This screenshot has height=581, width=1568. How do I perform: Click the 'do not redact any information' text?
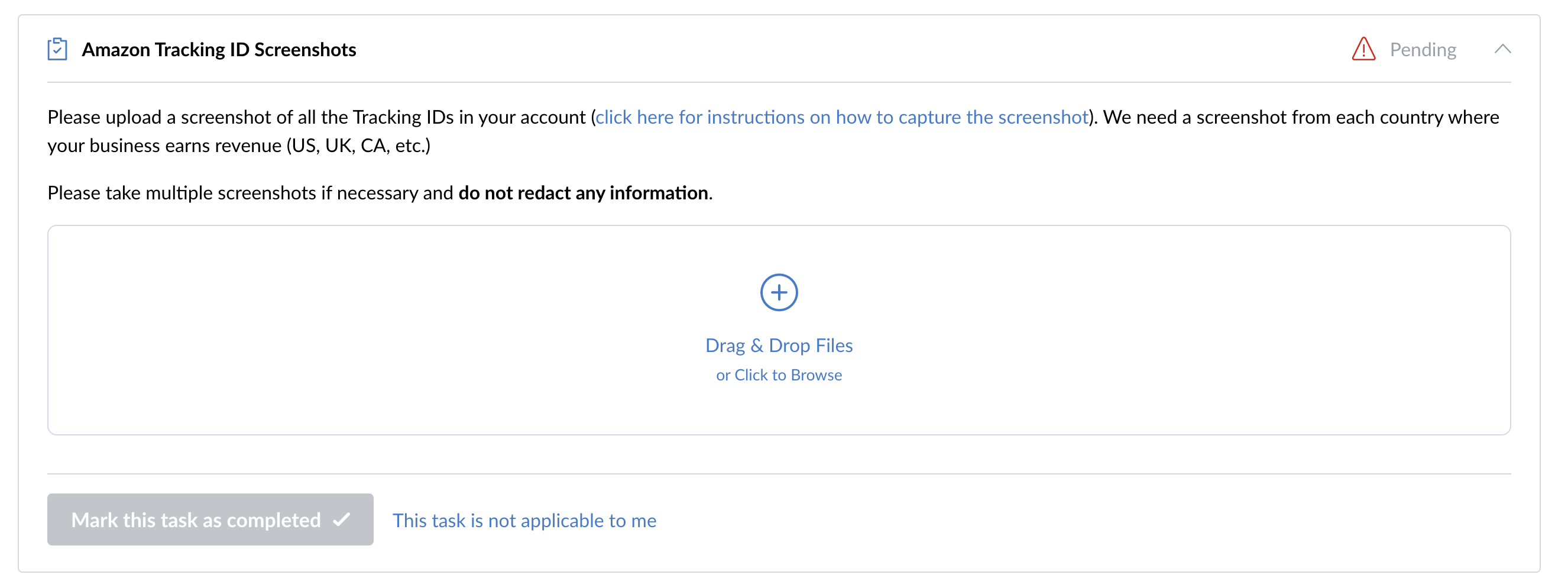tap(583, 193)
